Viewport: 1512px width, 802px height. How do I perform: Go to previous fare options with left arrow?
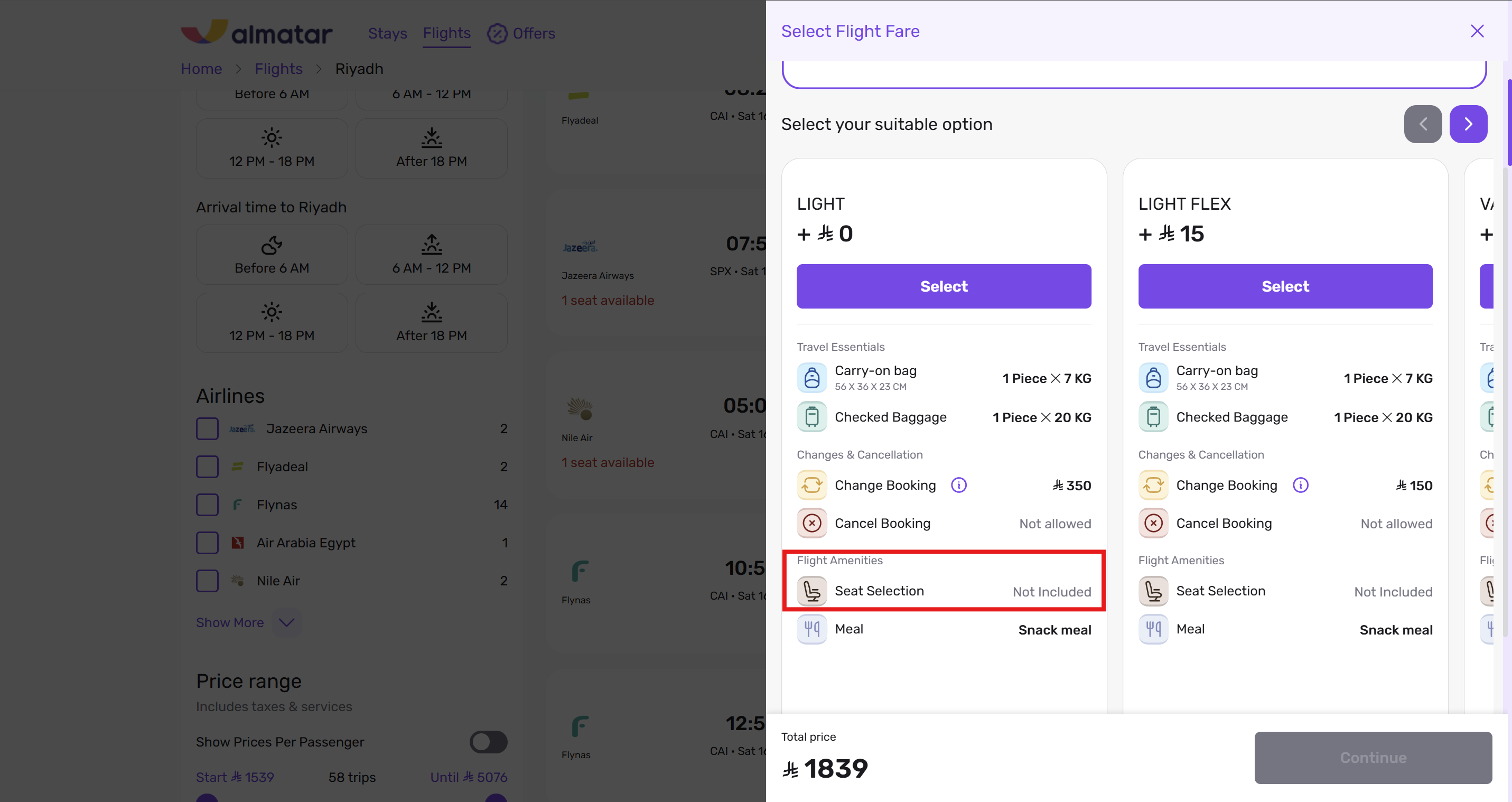coord(1422,124)
